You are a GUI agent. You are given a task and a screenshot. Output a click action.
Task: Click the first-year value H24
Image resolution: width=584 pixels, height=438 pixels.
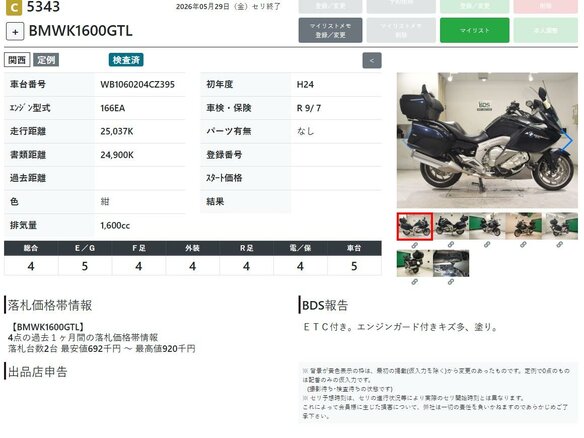click(x=305, y=85)
